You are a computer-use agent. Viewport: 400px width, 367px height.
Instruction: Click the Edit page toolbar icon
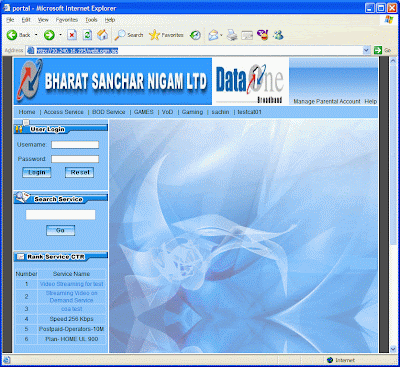pos(247,35)
